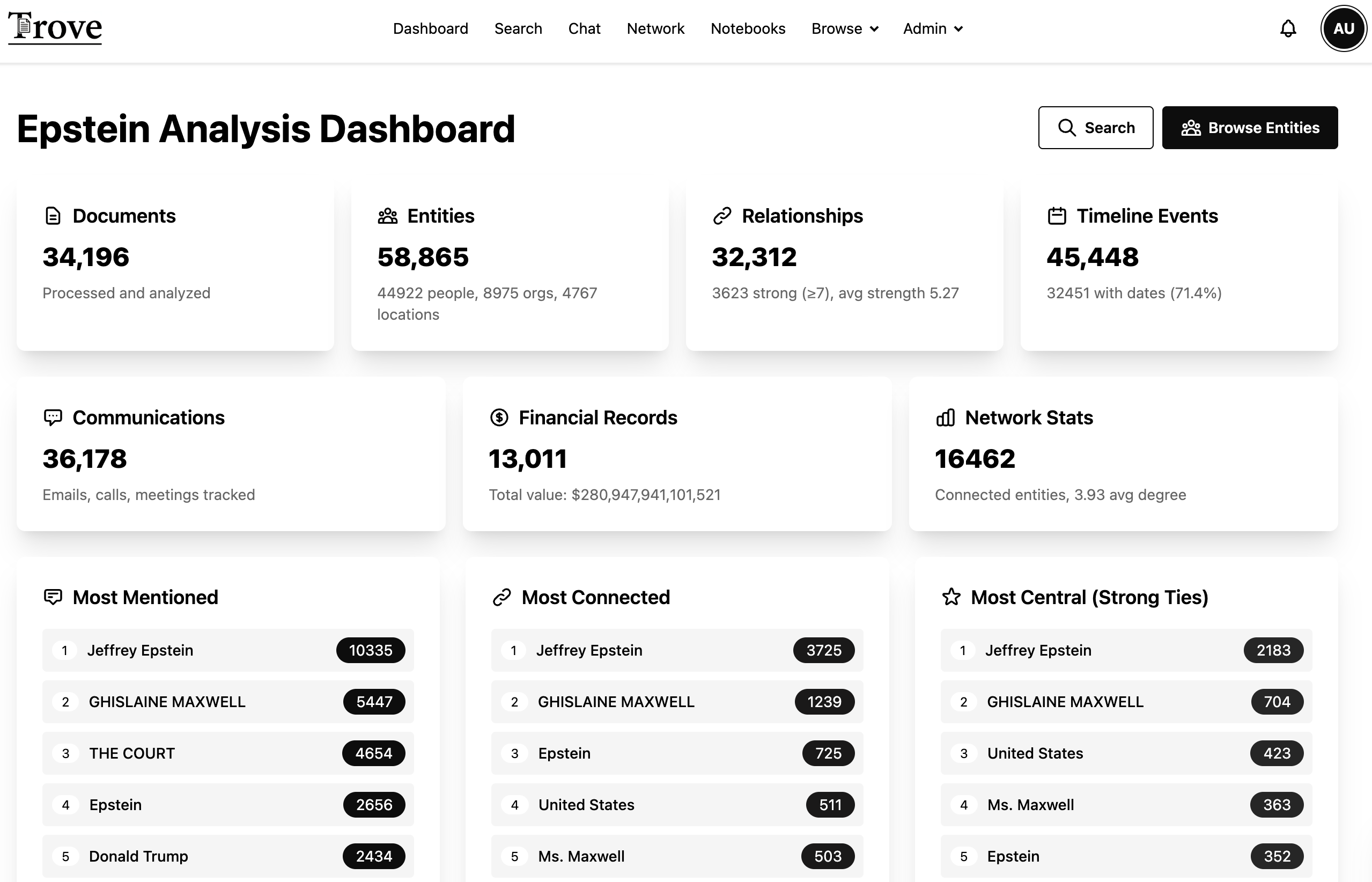Viewport: 1372px width, 882px height.
Task: Go to the Chat page
Action: click(x=584, y=28)
